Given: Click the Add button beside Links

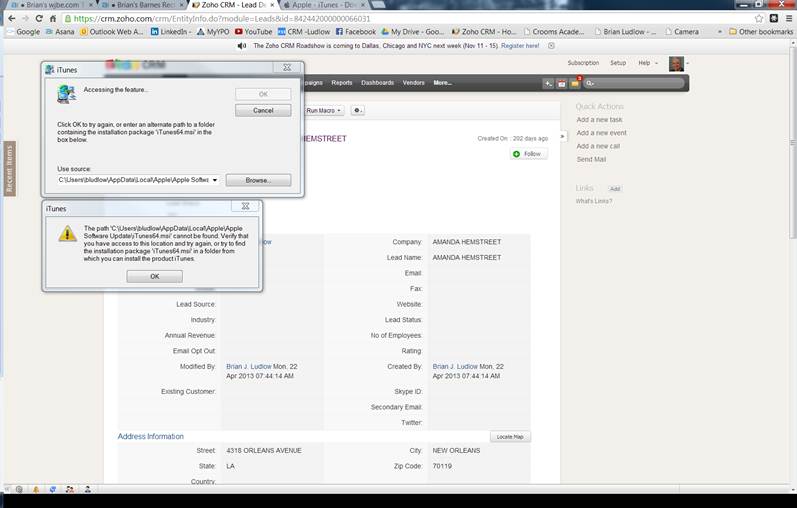Looking at the screenshot, I should 615,189.
